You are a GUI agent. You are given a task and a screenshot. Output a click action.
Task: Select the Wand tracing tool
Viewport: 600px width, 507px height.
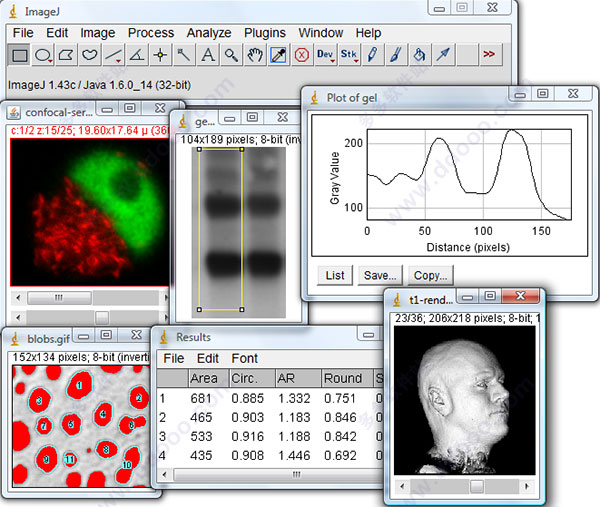coord(184,55)
